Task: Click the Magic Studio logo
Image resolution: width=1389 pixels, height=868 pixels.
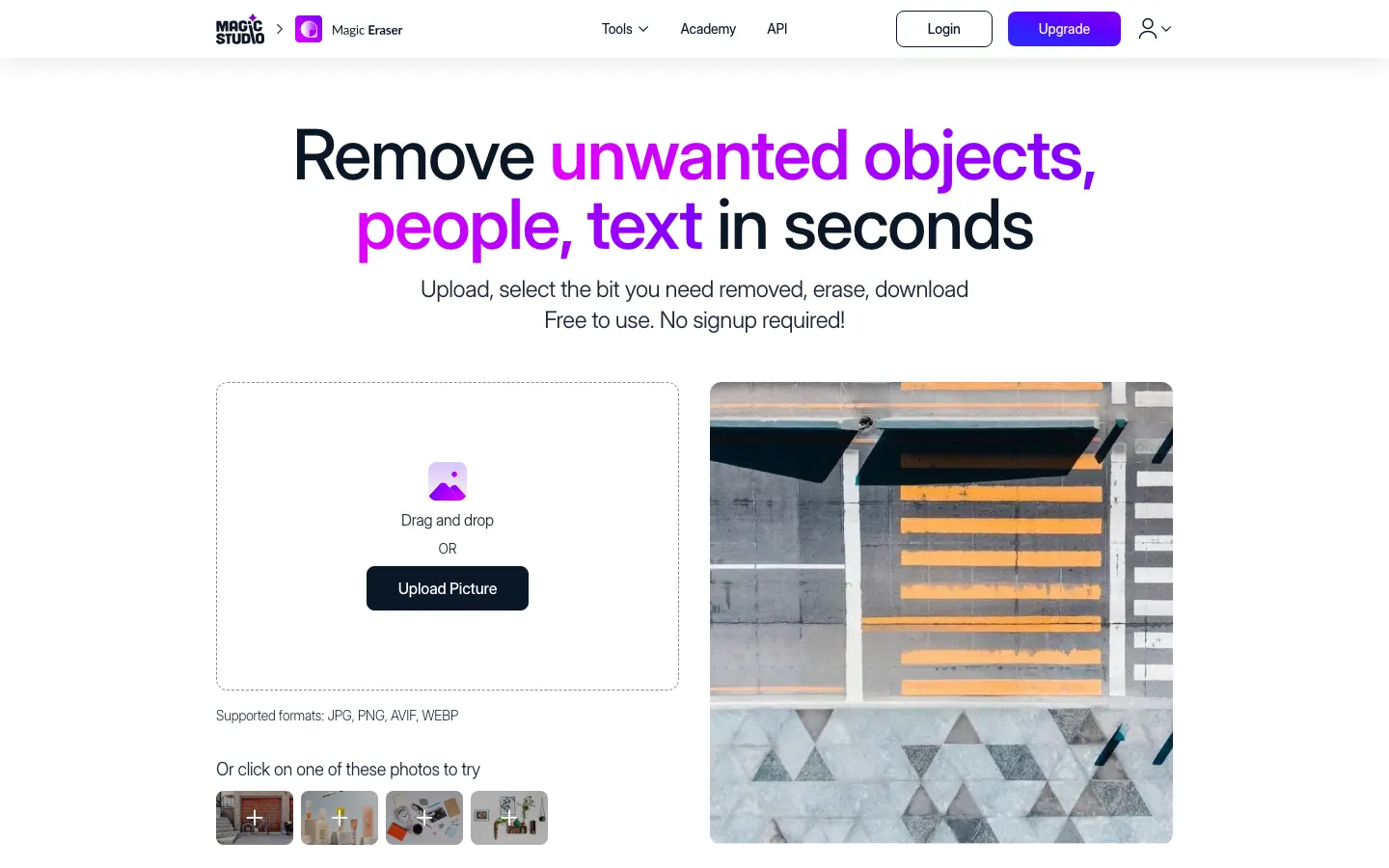Action: pos(240,29)
